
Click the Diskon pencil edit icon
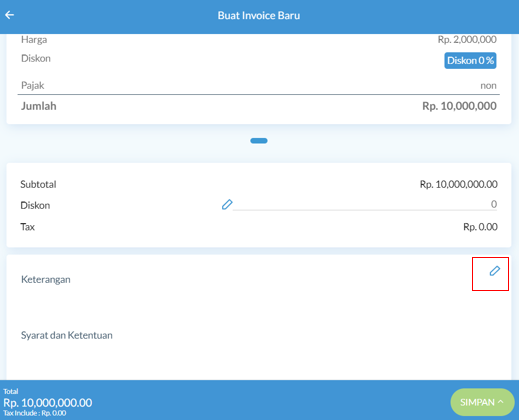(227, 205)
